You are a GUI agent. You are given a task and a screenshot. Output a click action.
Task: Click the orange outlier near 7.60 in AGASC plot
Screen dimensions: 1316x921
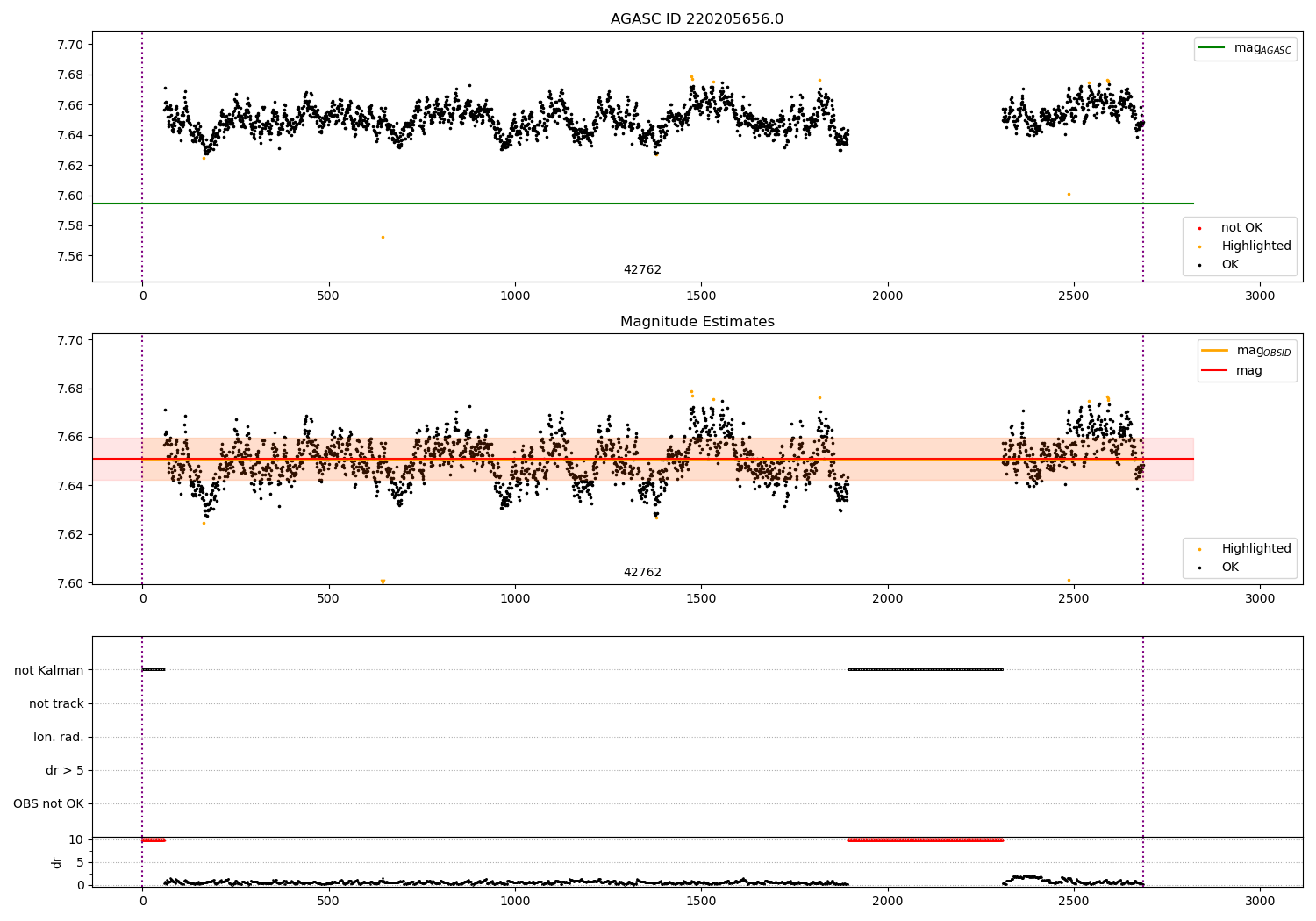point(1069,194)
